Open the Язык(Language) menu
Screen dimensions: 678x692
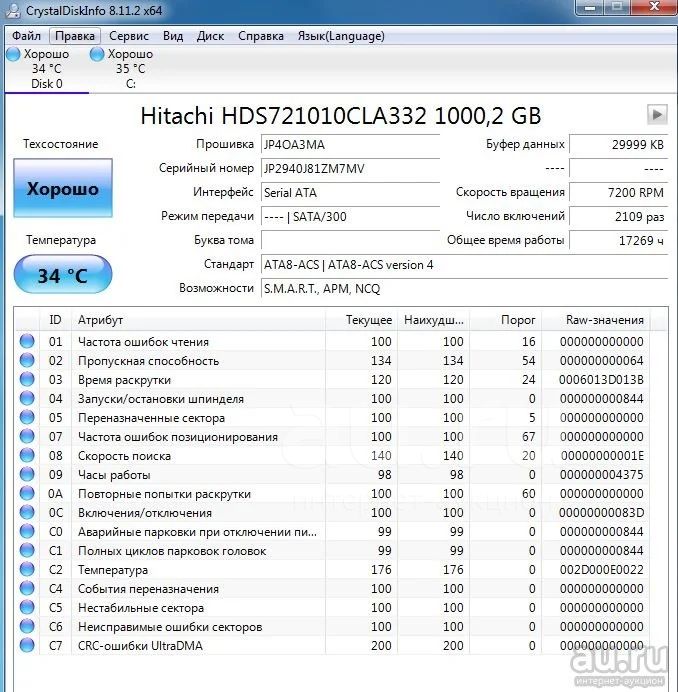click(x=341, y=36)
